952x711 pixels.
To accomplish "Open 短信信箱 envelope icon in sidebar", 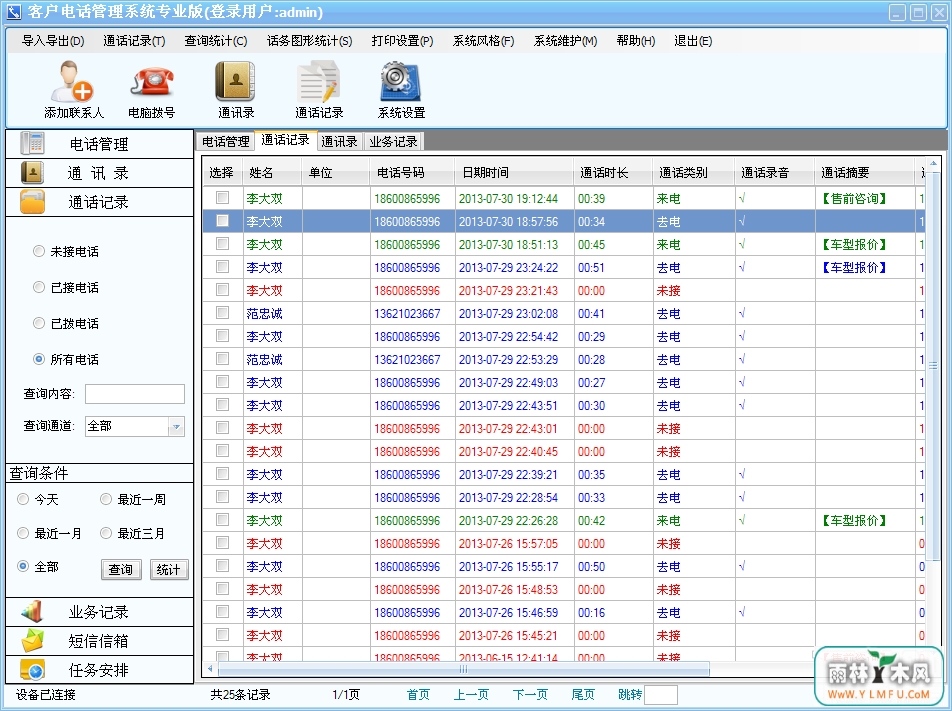I will (32, 641).
